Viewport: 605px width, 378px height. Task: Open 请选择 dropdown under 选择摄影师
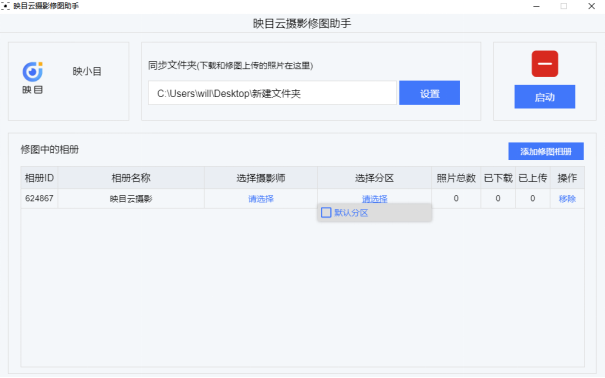tap(261, 199)
